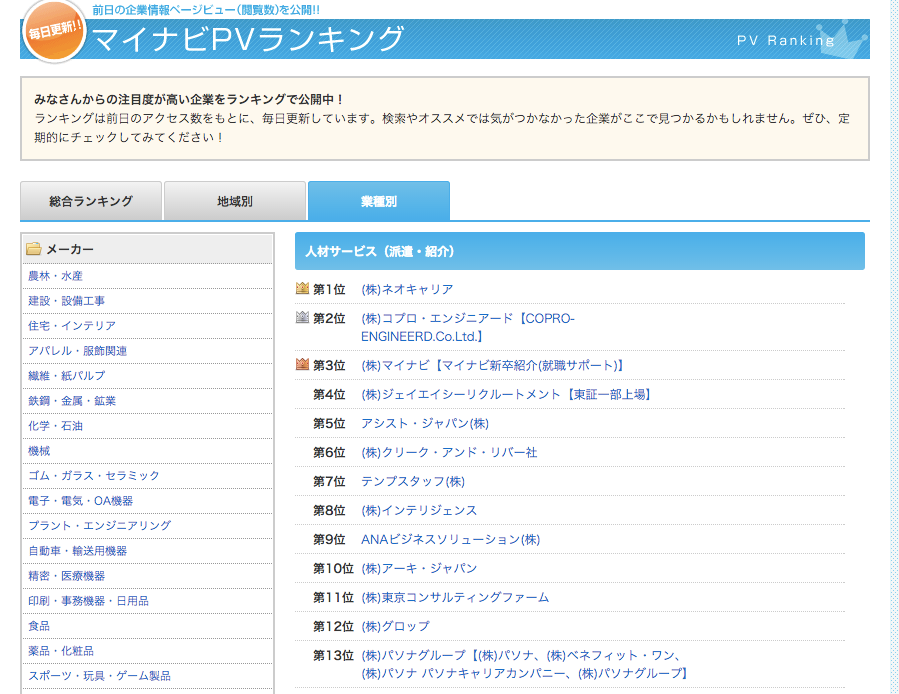Click the gold crown icon beside 第1位

pyautogui.click(x=302, y=288)
